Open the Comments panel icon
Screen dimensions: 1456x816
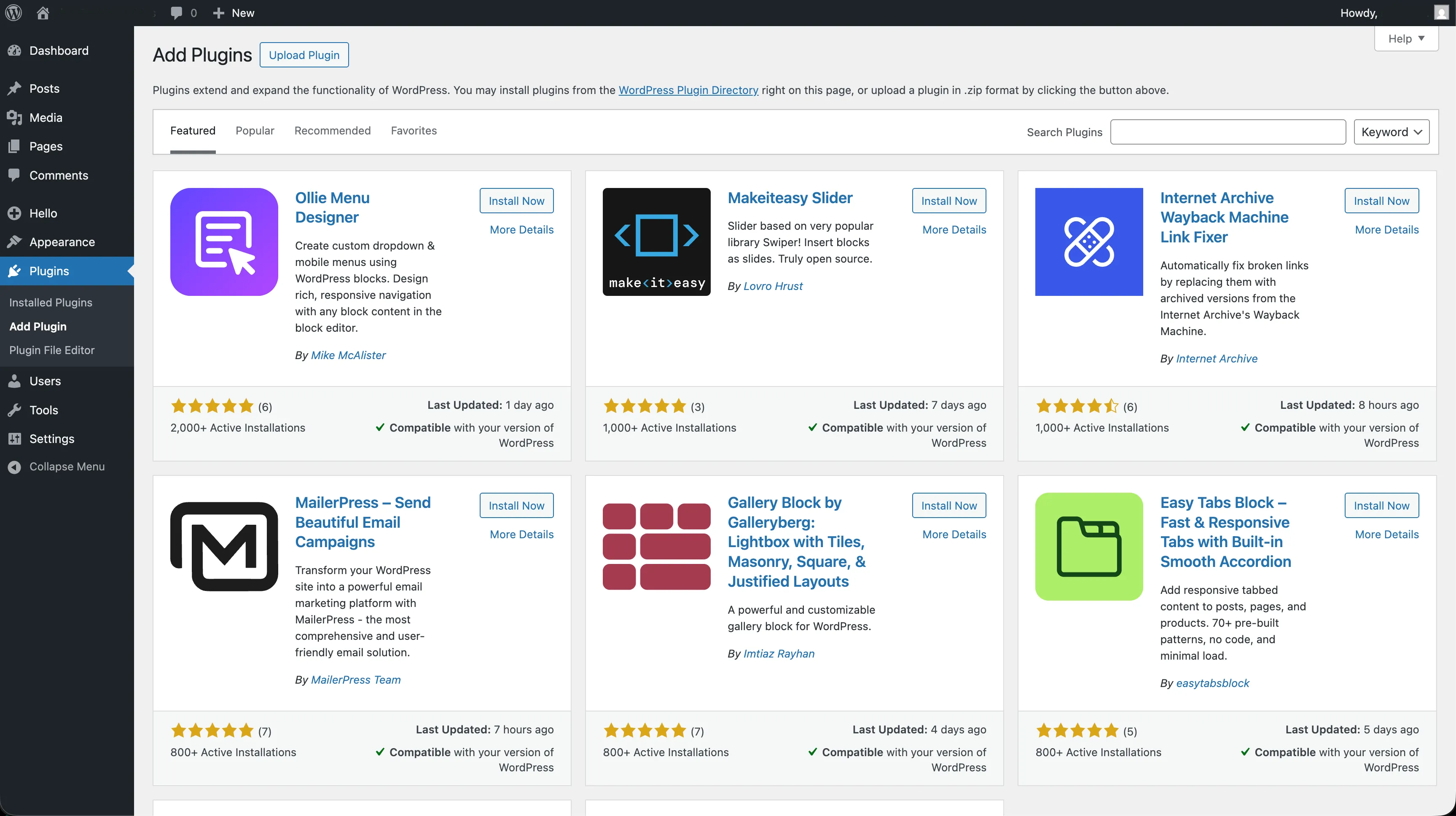pyautogui.click(x=15, y=175)
